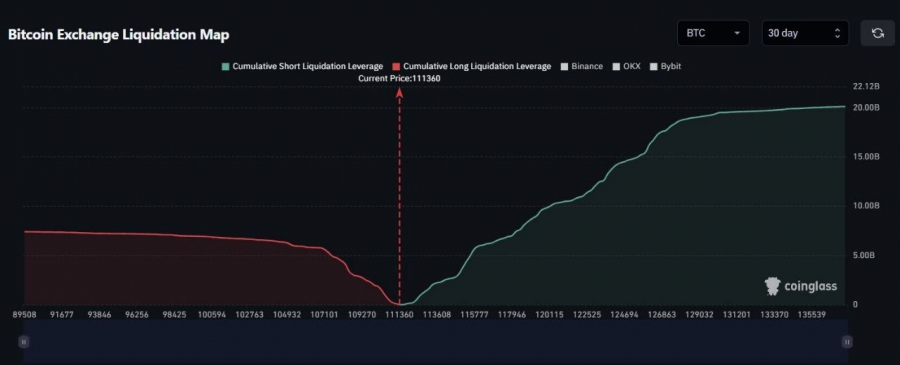Toggle Cumulative Short Liquidation Leverage legend
The image size is (900, 365).
click(302, 67)
